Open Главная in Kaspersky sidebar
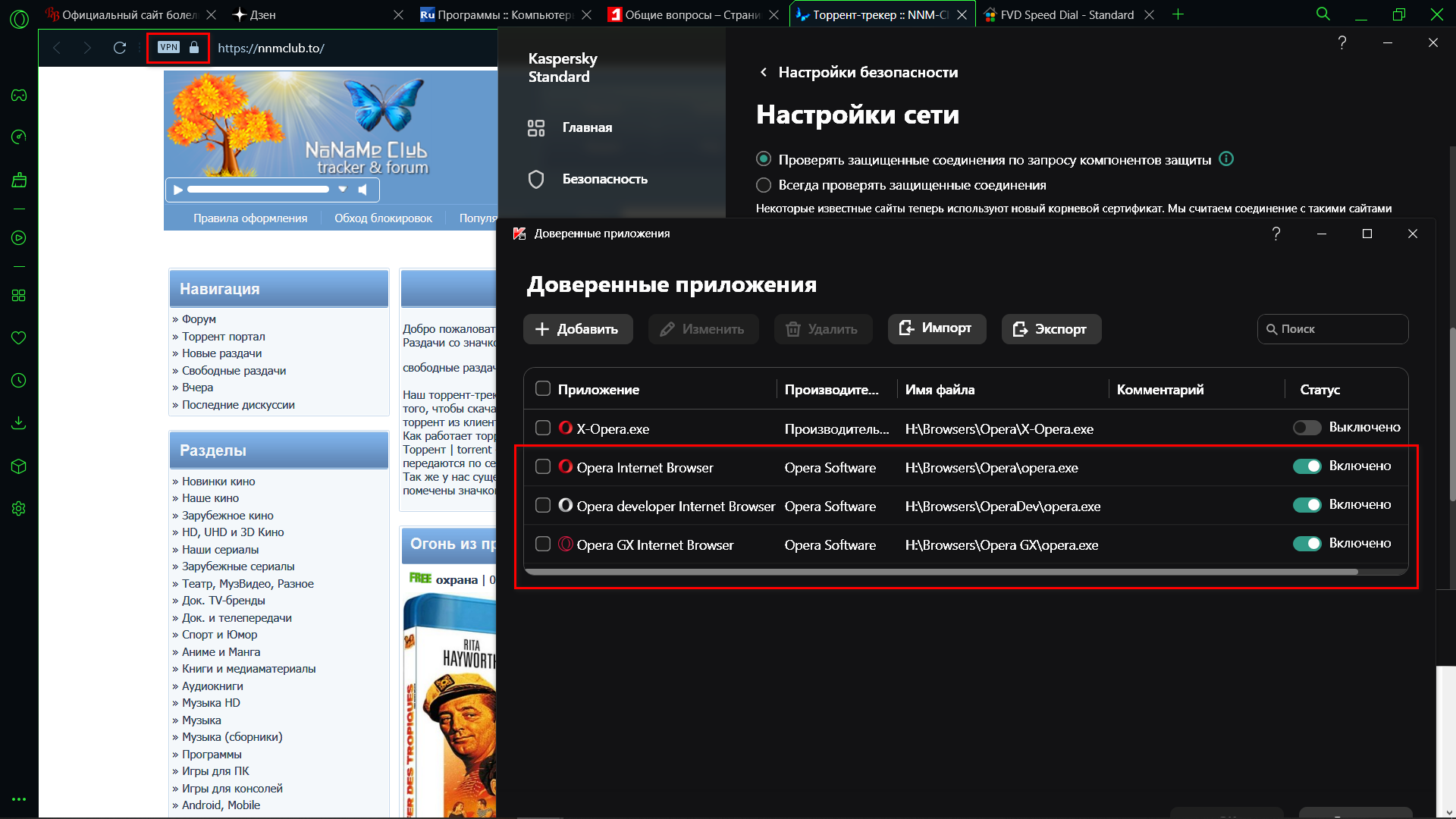Viewport: 1456px width, 819px height. point(588,128)
